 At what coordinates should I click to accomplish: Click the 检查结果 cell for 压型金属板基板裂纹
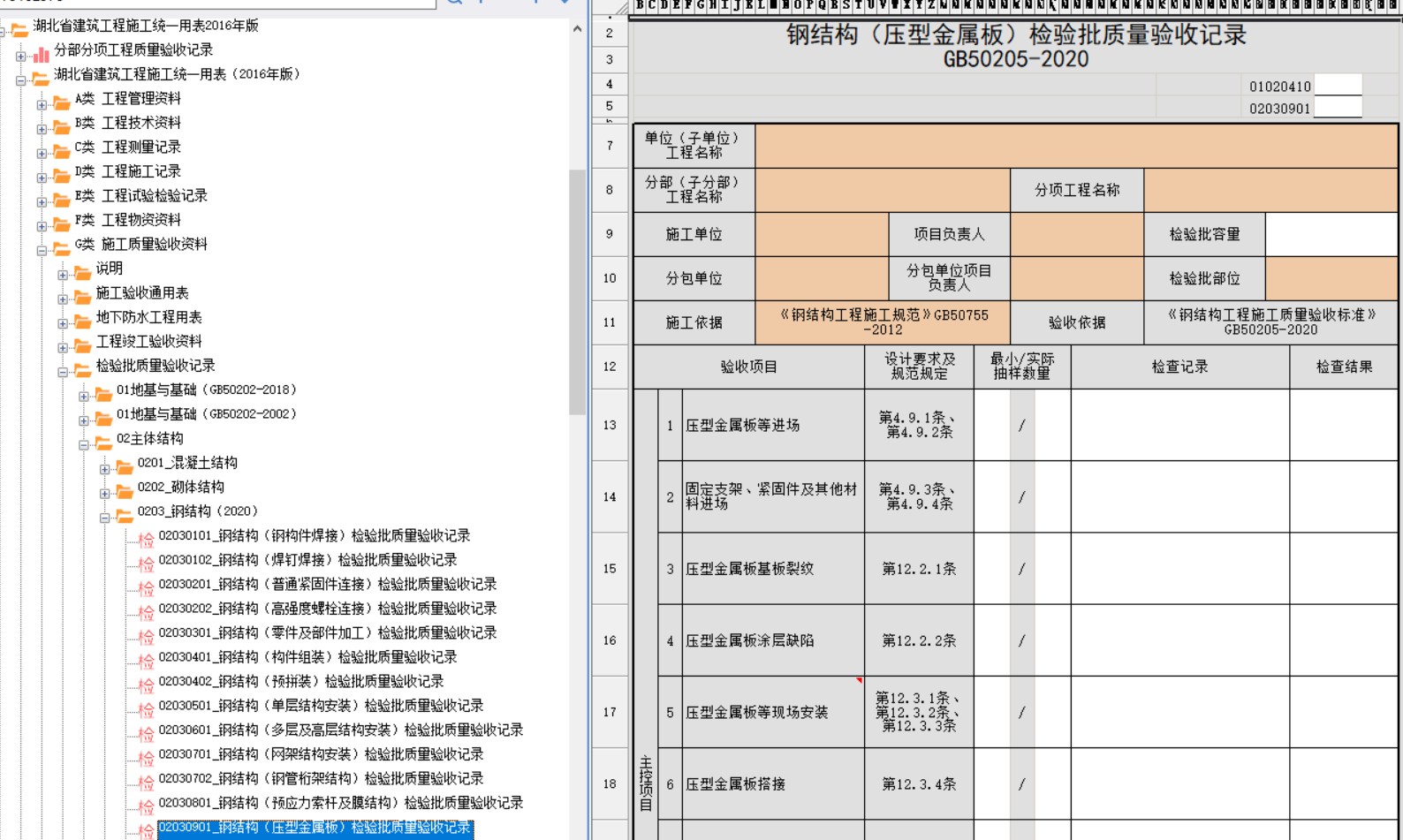(1344, 569)
